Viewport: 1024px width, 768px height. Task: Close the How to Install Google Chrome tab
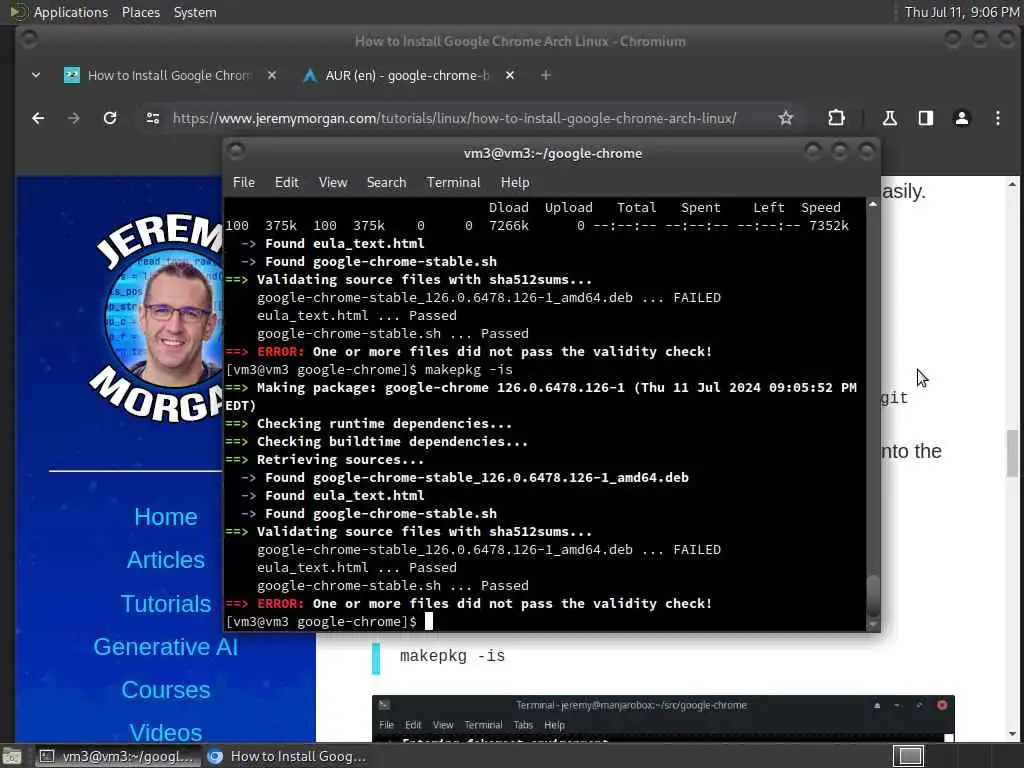(x=272, y=76)
